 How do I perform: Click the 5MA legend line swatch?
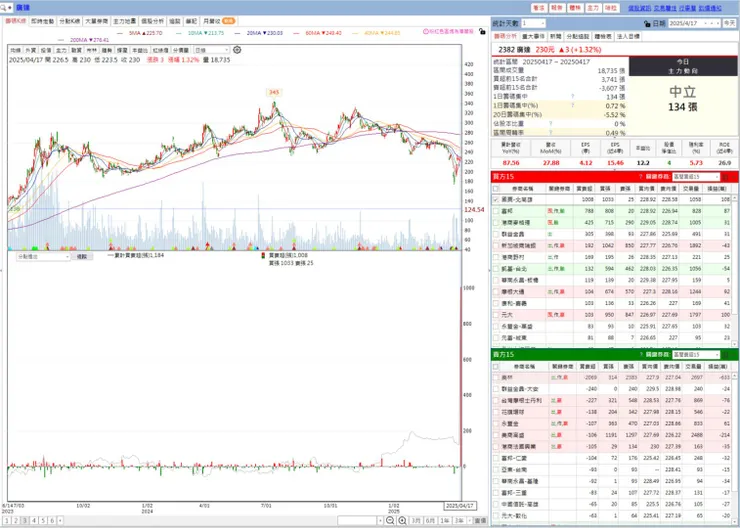120,34
